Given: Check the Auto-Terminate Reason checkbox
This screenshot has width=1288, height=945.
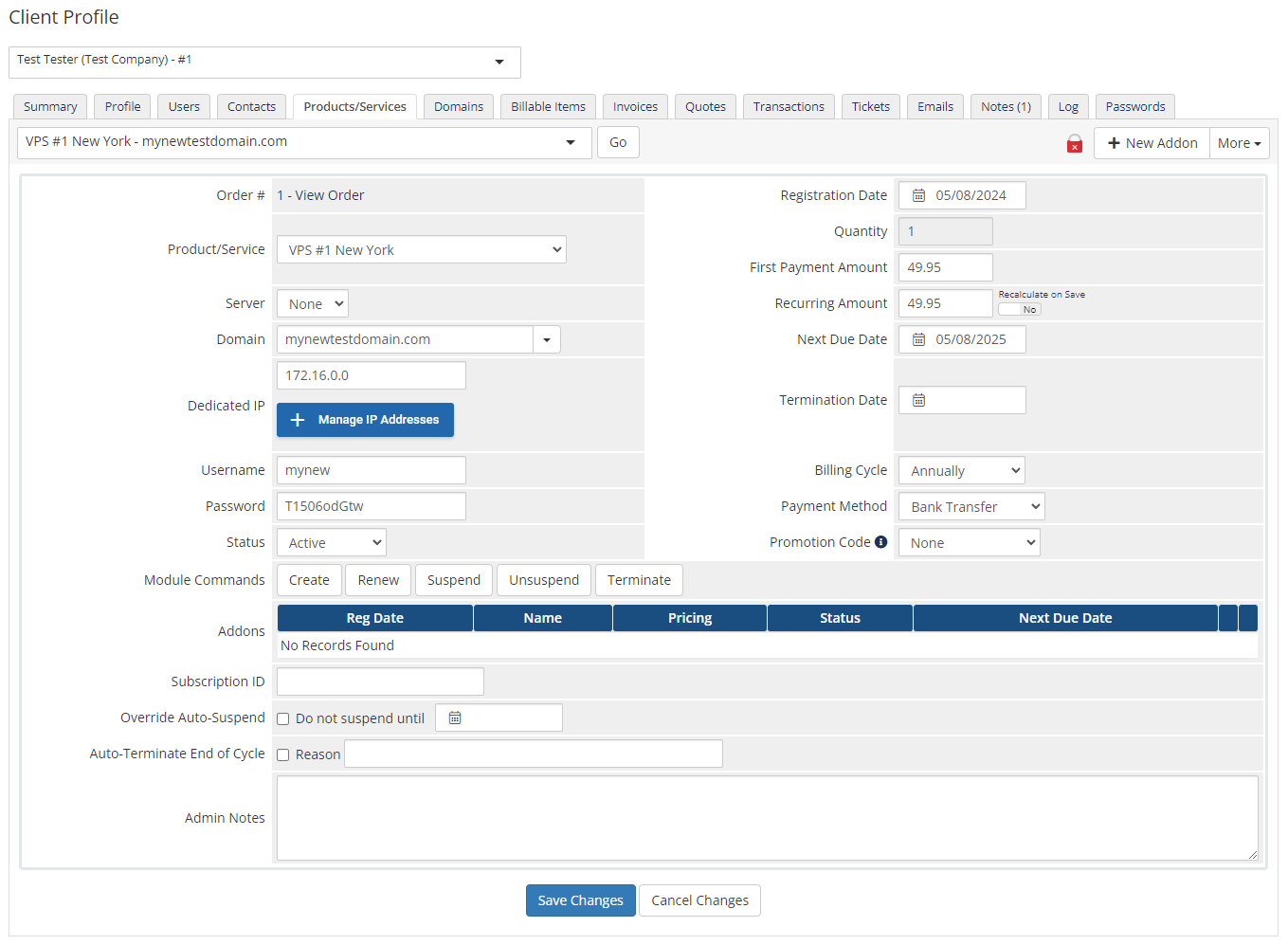Looking at the screenshot, I should click(282, 754).
